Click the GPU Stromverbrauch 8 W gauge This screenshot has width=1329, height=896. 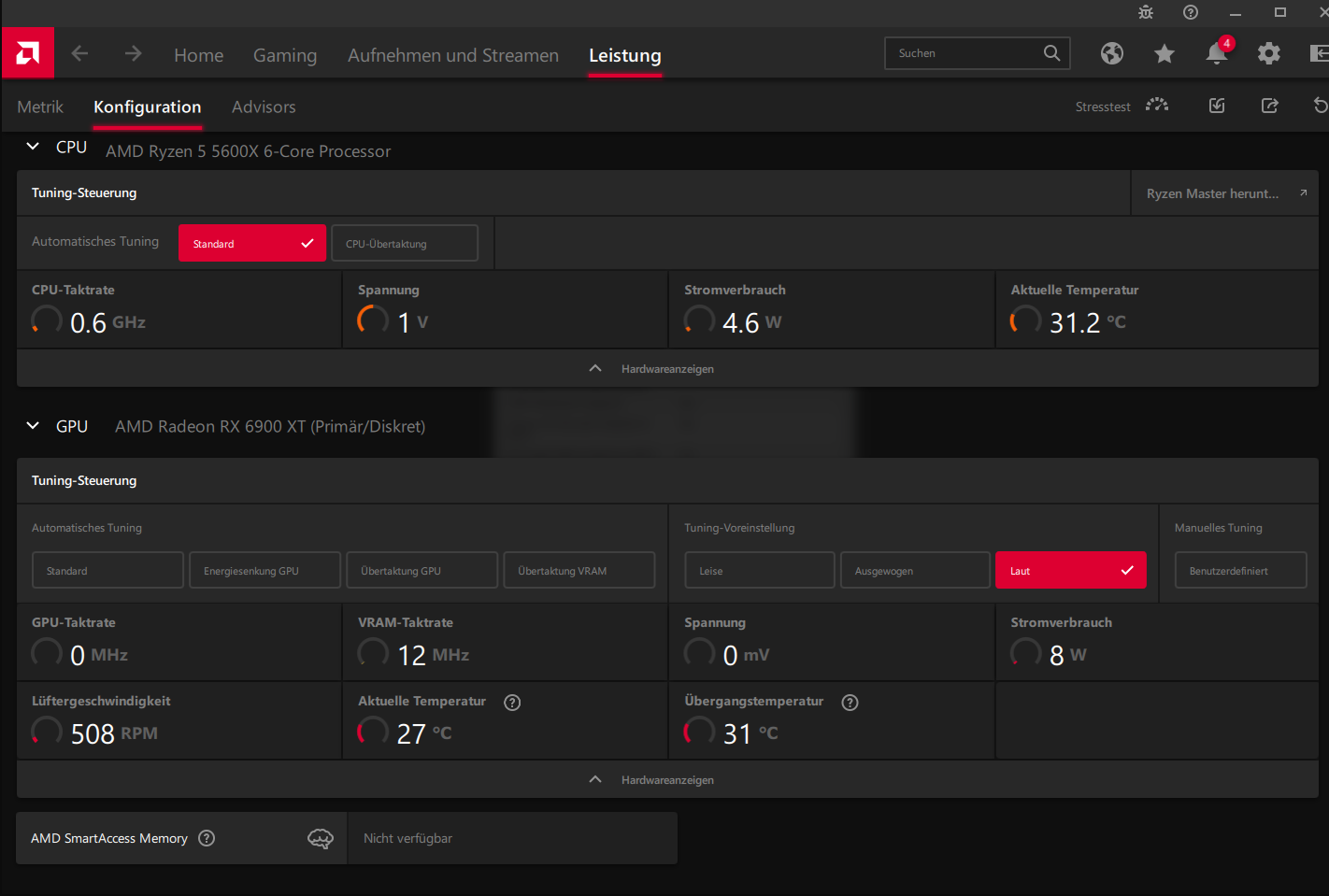[x=1025, y=653]
